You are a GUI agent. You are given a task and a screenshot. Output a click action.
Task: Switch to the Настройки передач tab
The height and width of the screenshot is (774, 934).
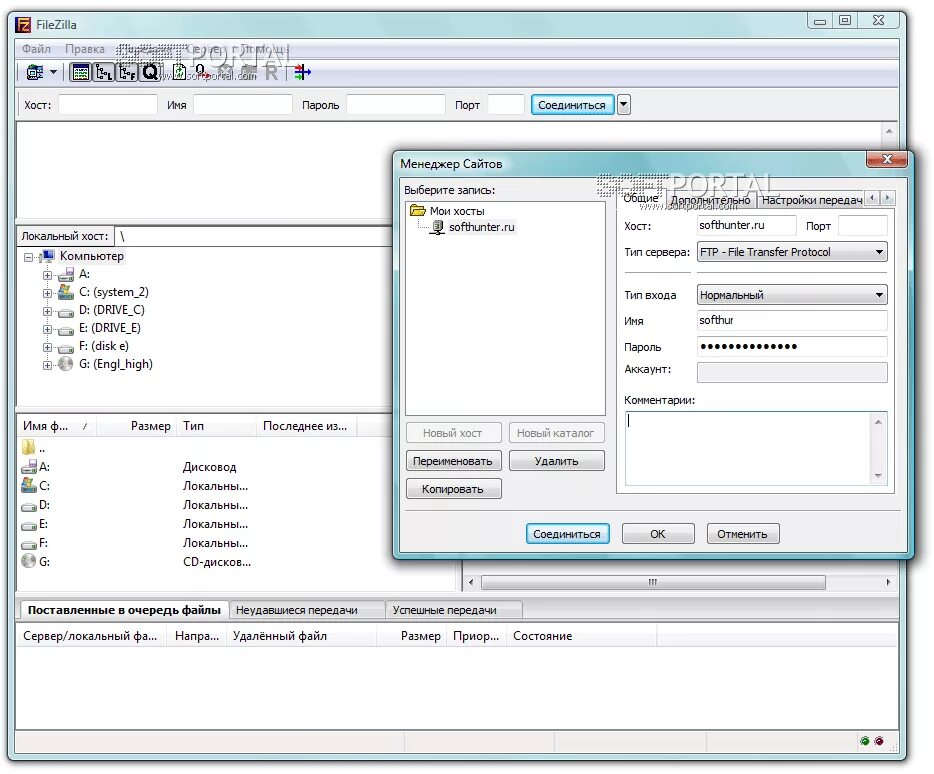[811, 200]
